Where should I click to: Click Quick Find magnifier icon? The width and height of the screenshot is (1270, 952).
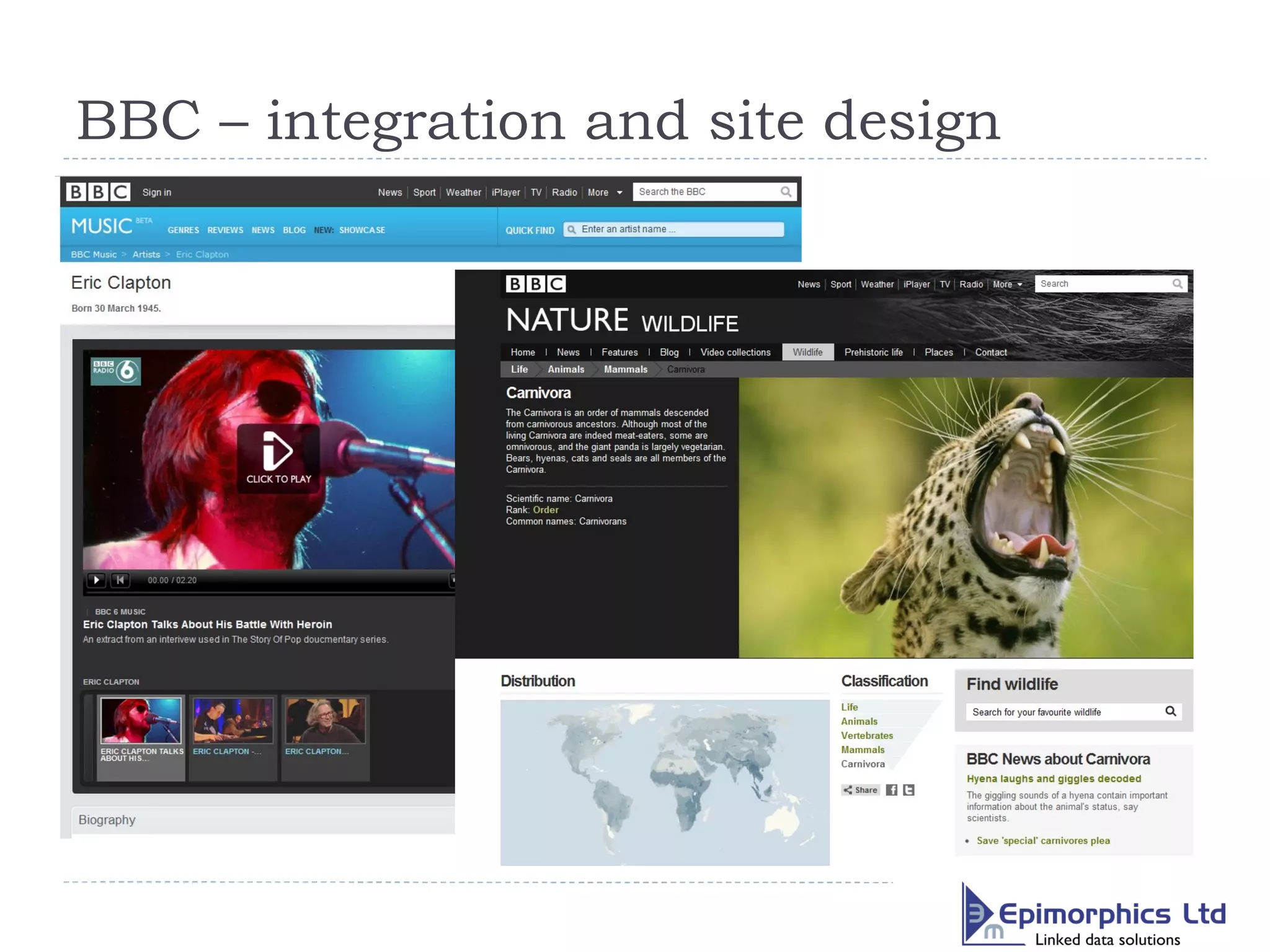coord(572,229)
